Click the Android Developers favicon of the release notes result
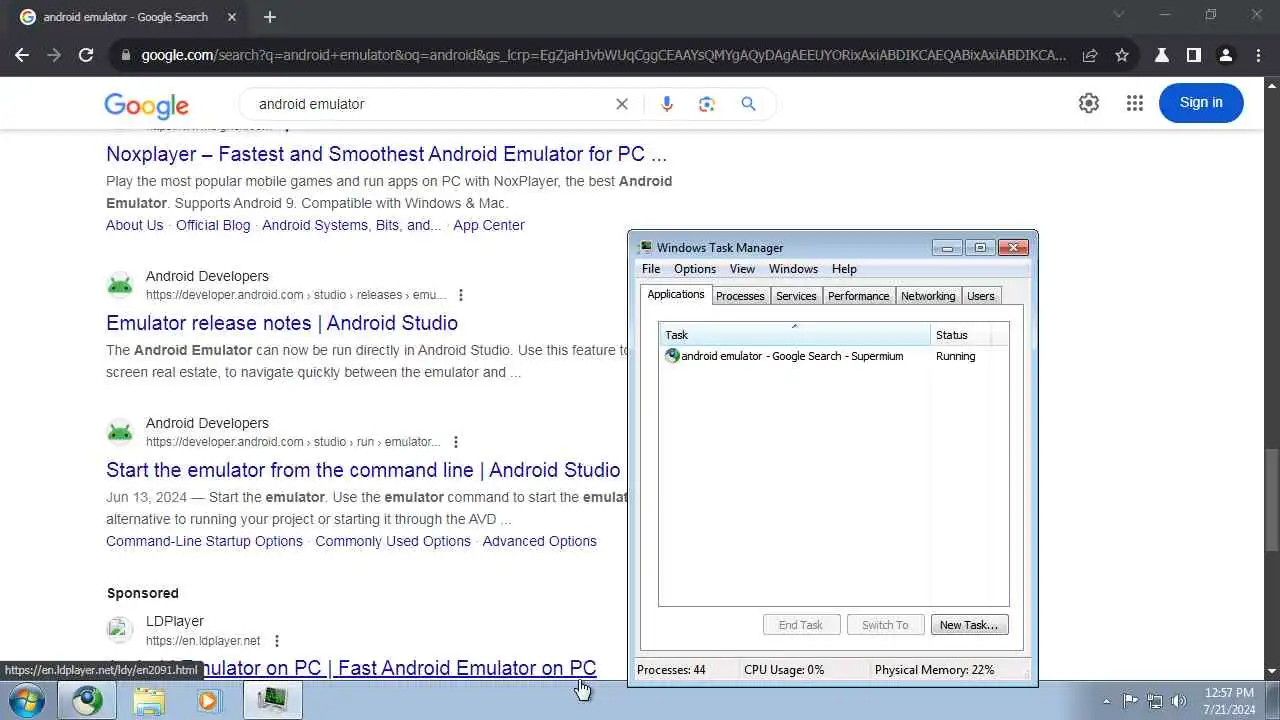Viewport: 1280px width, 720px height. [120, 285]
